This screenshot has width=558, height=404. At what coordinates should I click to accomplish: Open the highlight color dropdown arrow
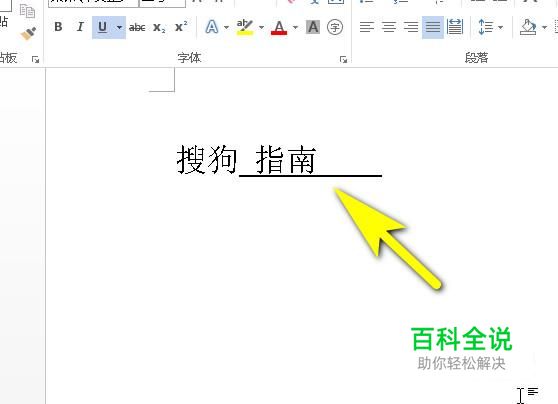tap(261, 27)
